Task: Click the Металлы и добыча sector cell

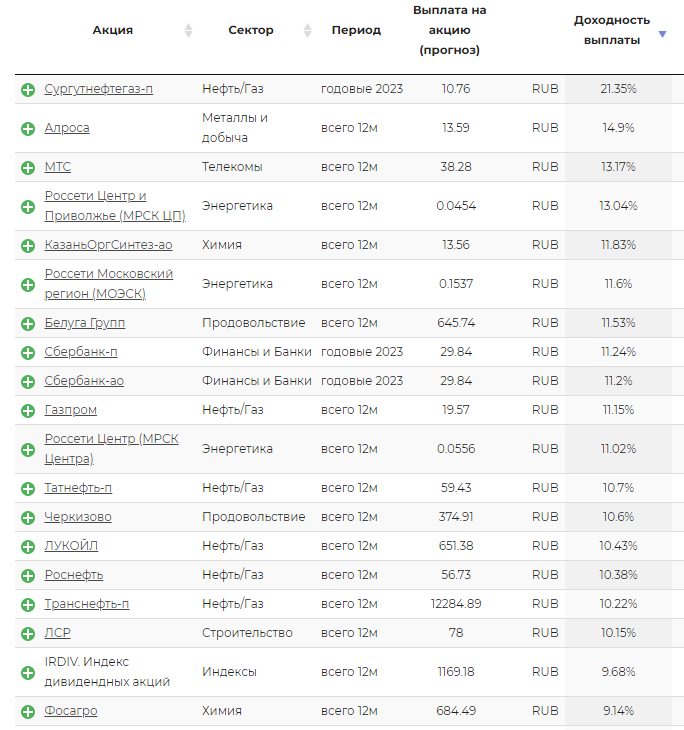Action: pos(235,128)
